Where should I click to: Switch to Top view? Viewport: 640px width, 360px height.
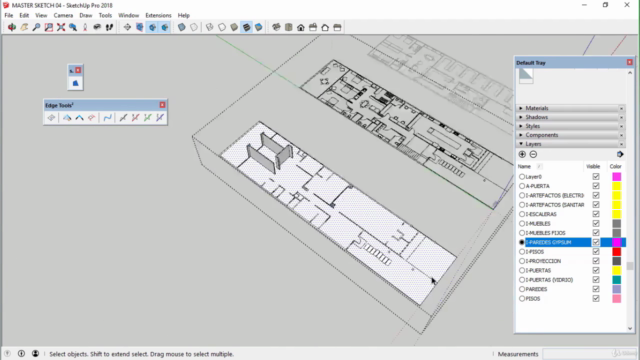coord(289,27)
